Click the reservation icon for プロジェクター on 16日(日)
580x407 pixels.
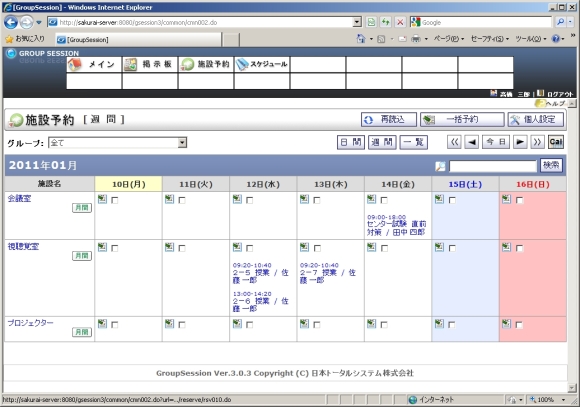point(506,324)
